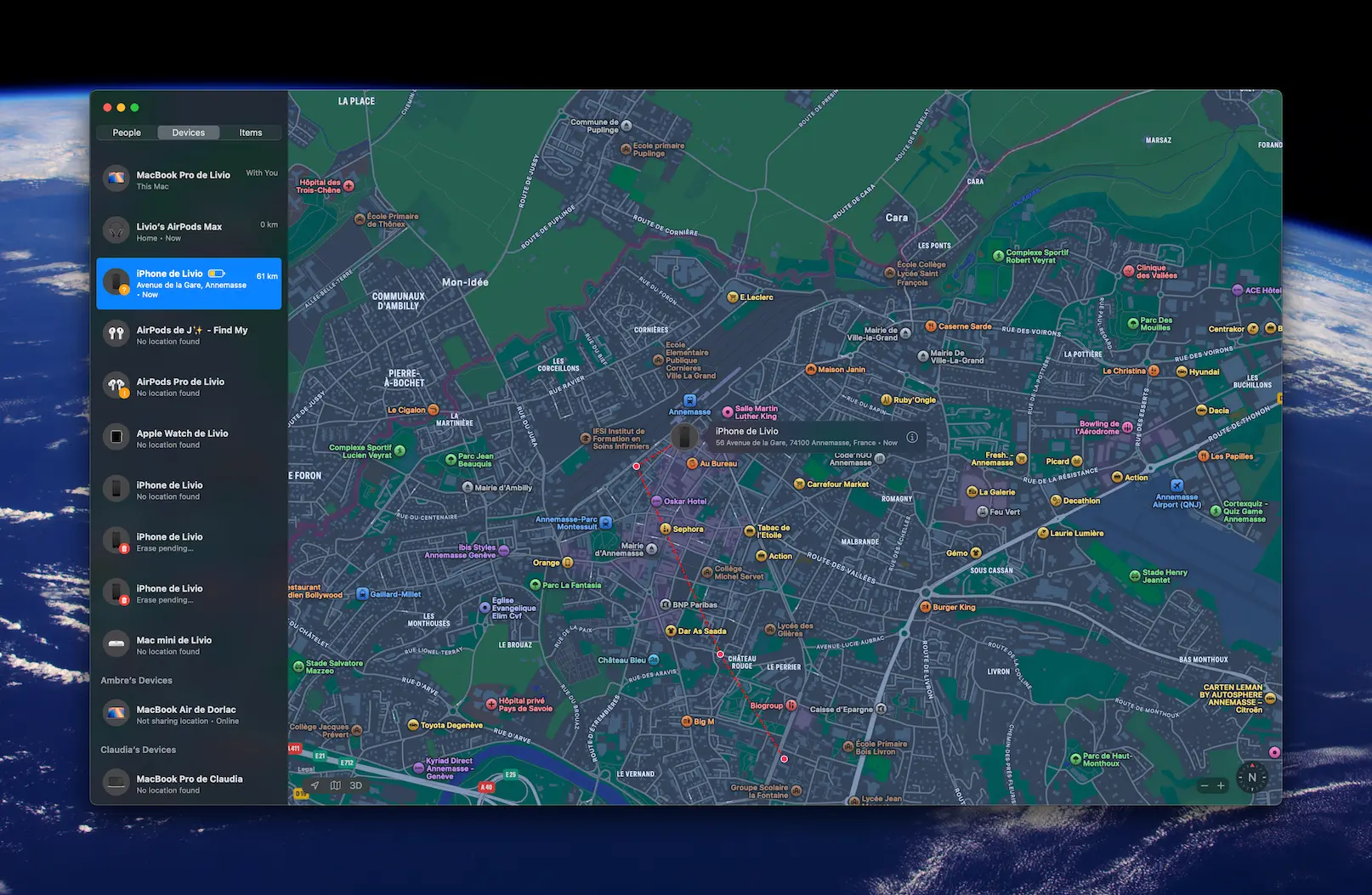This screenshot has width=1372, height=895.
Task: Click the Maison Janin marker
Action: (810, 370)
